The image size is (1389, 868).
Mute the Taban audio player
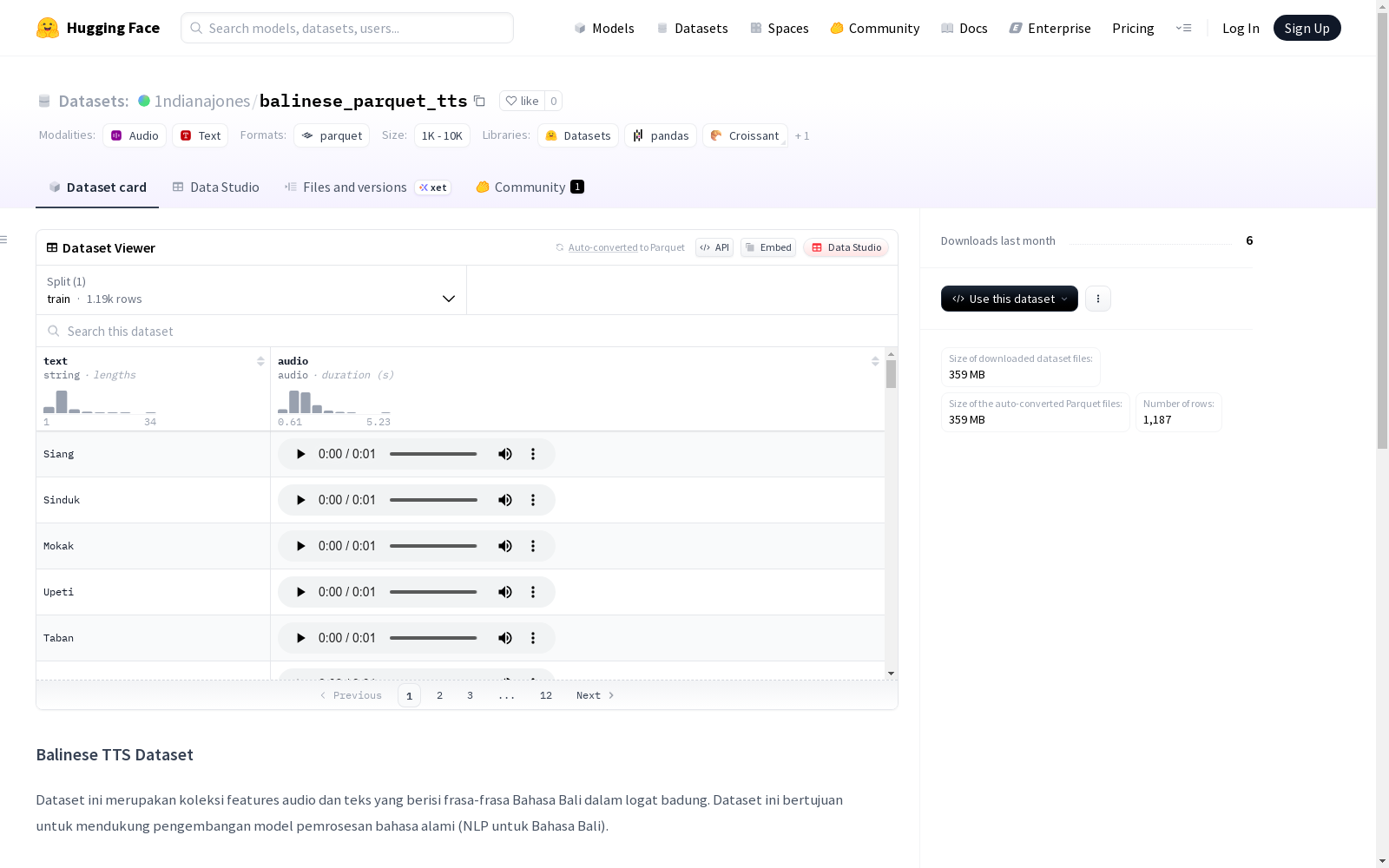point(505,638)
